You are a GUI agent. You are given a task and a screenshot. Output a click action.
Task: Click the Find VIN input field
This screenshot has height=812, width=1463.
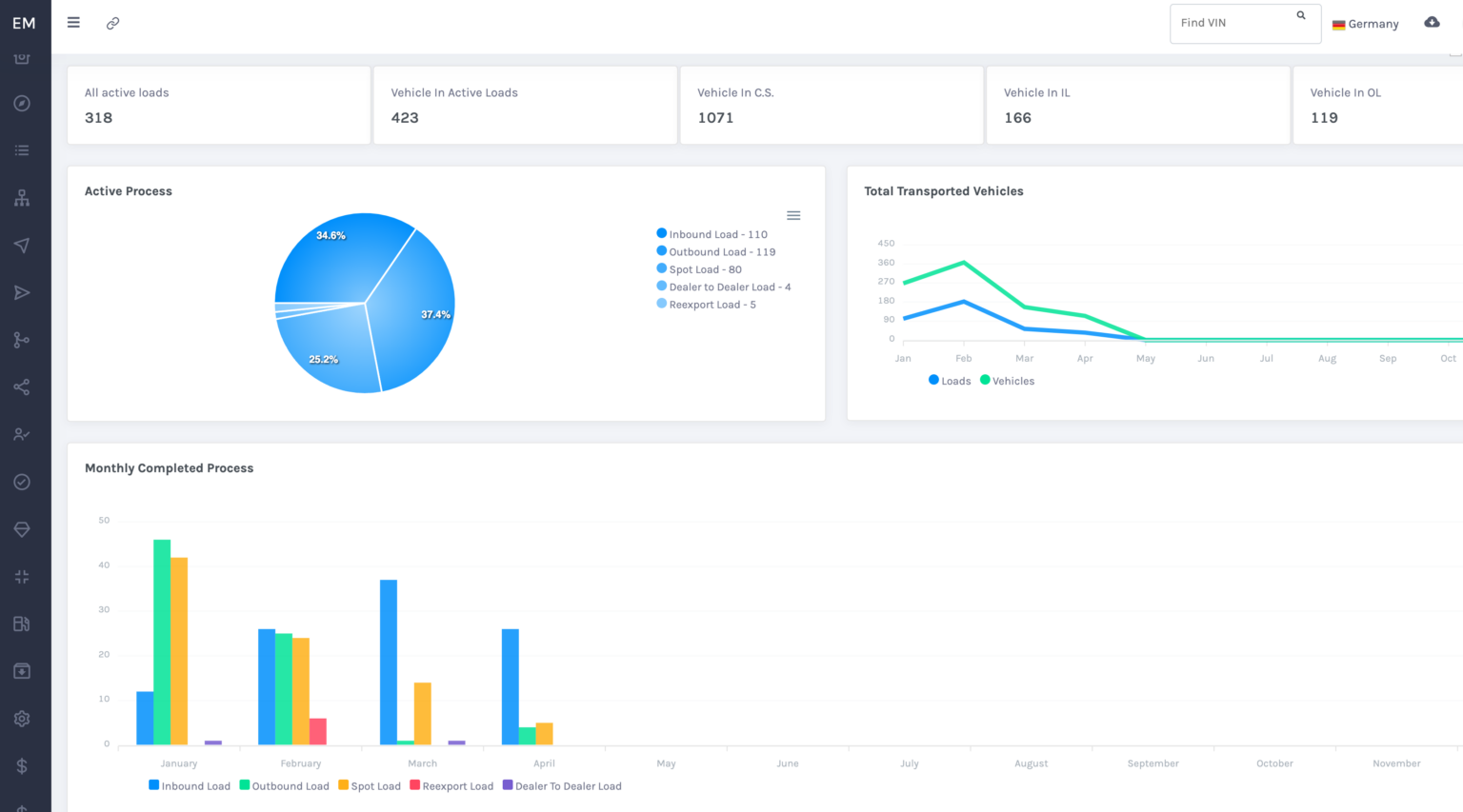tap(1233, 23)
